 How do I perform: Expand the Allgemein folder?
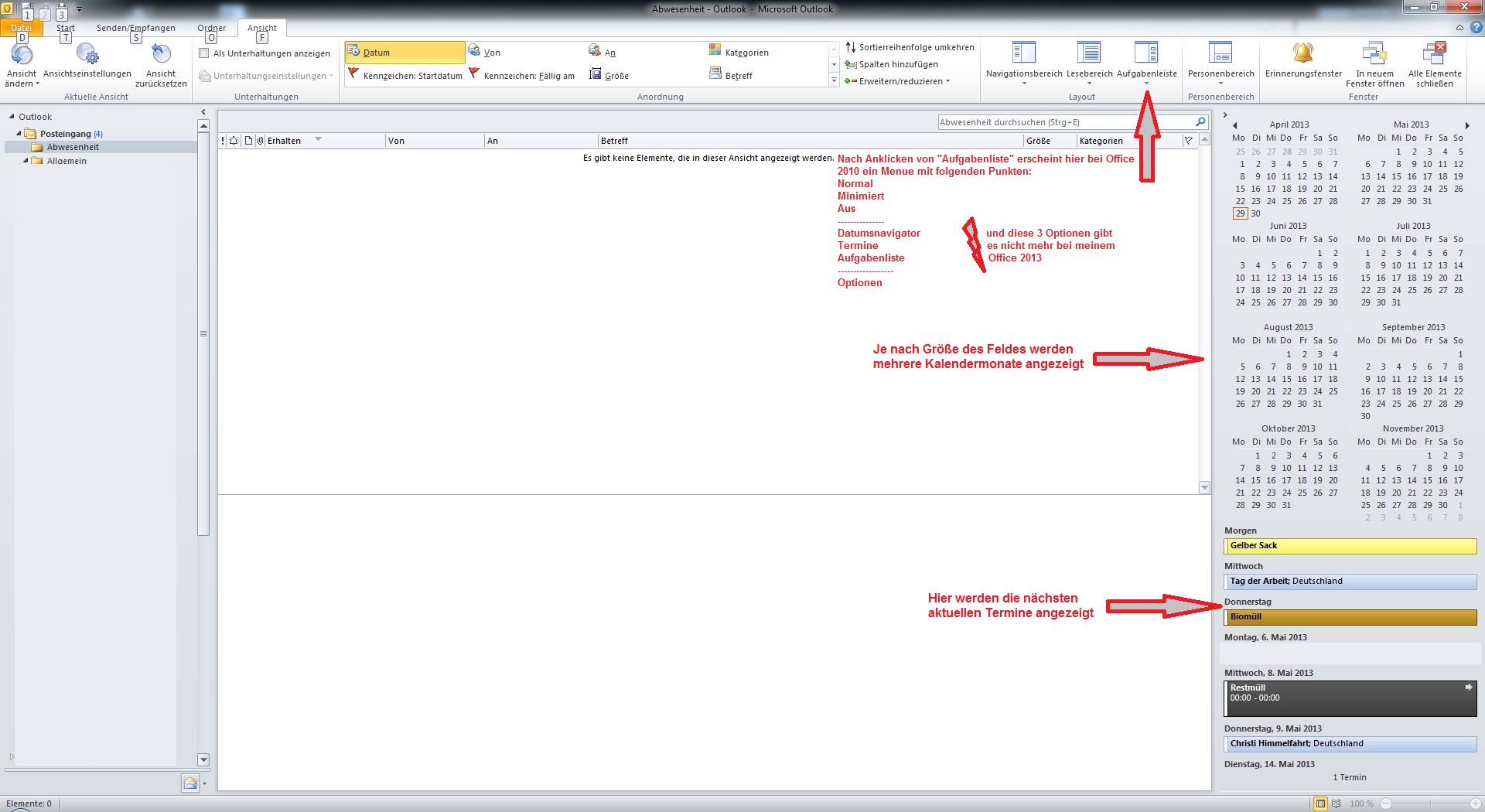(x=26, y=161)
